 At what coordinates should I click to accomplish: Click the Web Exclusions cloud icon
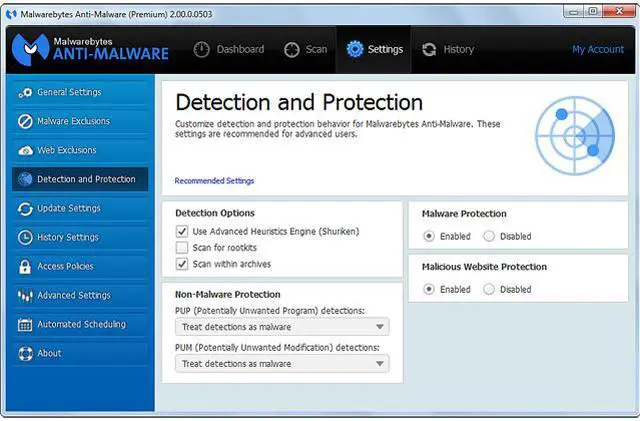click(x=25, y=151)
